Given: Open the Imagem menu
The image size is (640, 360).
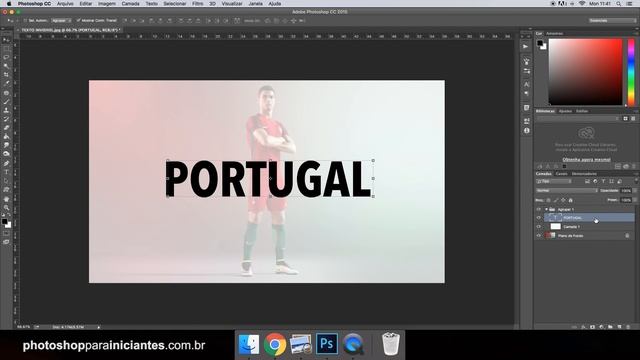Looking at the screenshot, I should click(x=107, y=4).
